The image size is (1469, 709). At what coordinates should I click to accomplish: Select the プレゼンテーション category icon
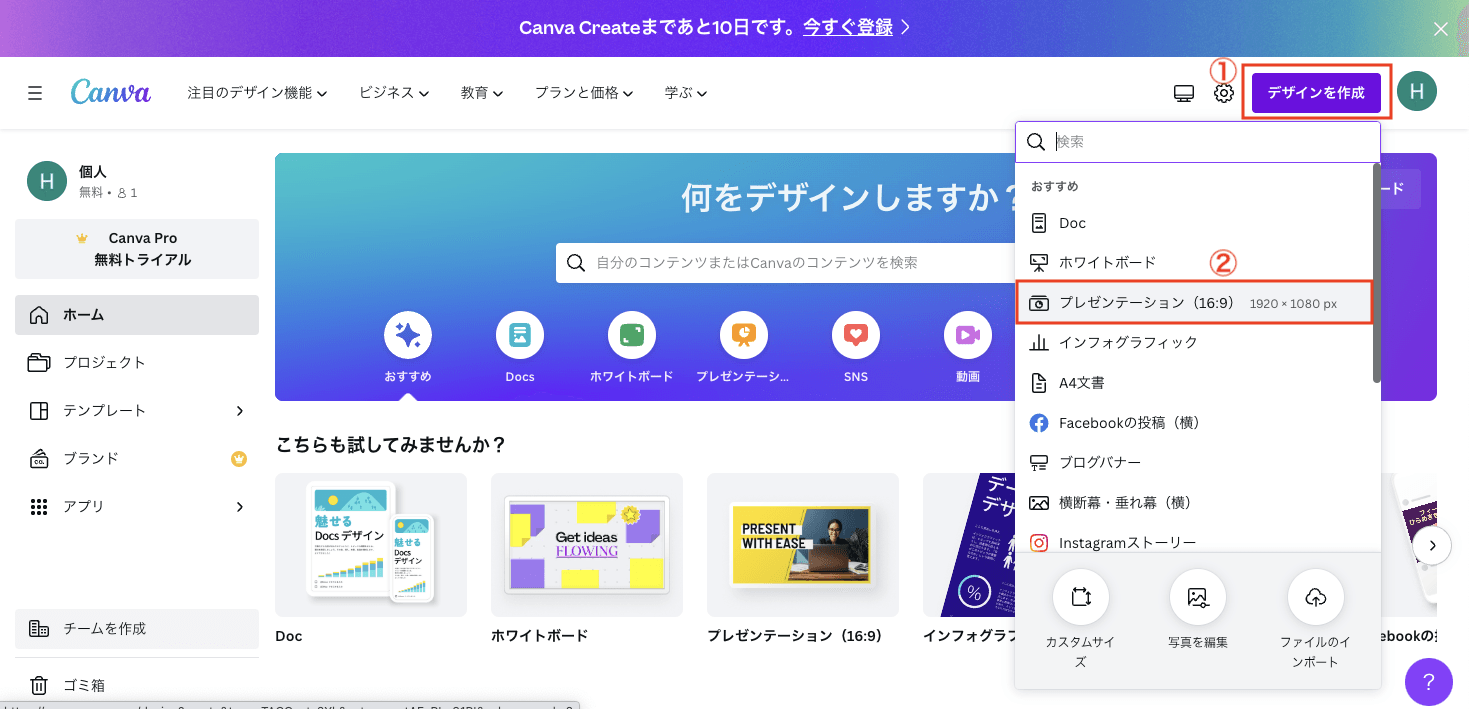pos(744,336)
